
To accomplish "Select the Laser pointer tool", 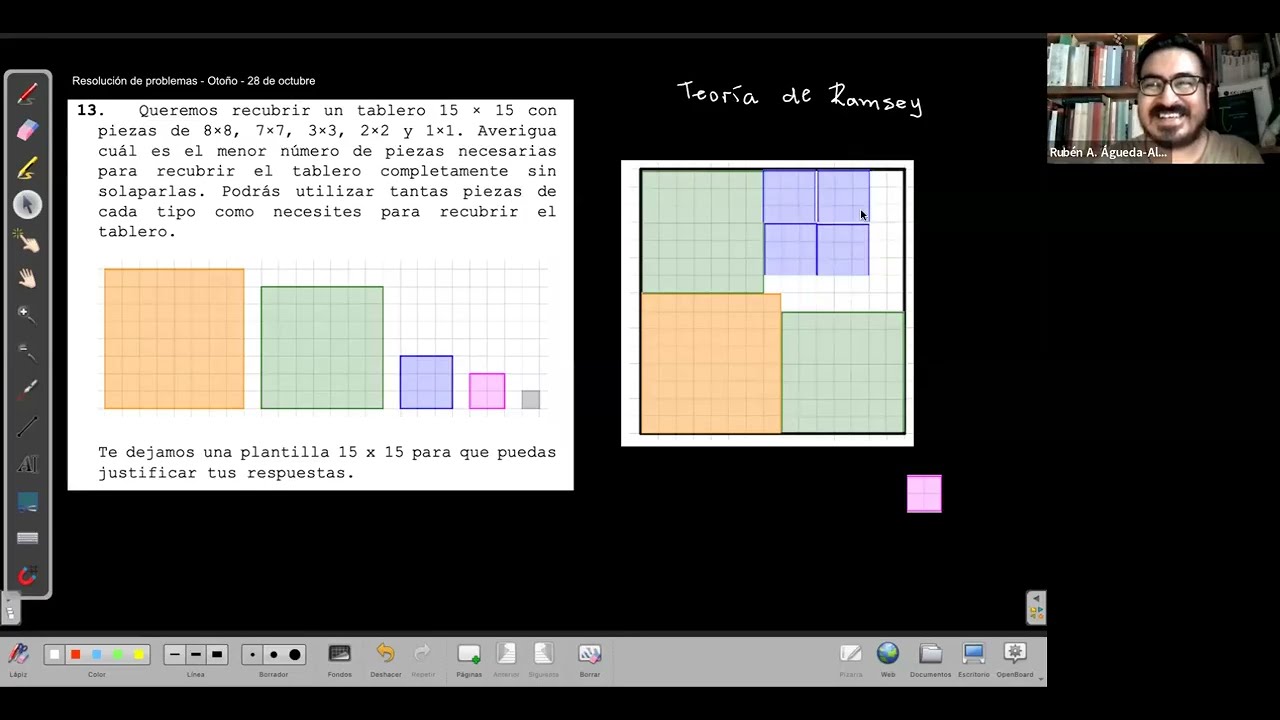I will (x=27, y=390).
